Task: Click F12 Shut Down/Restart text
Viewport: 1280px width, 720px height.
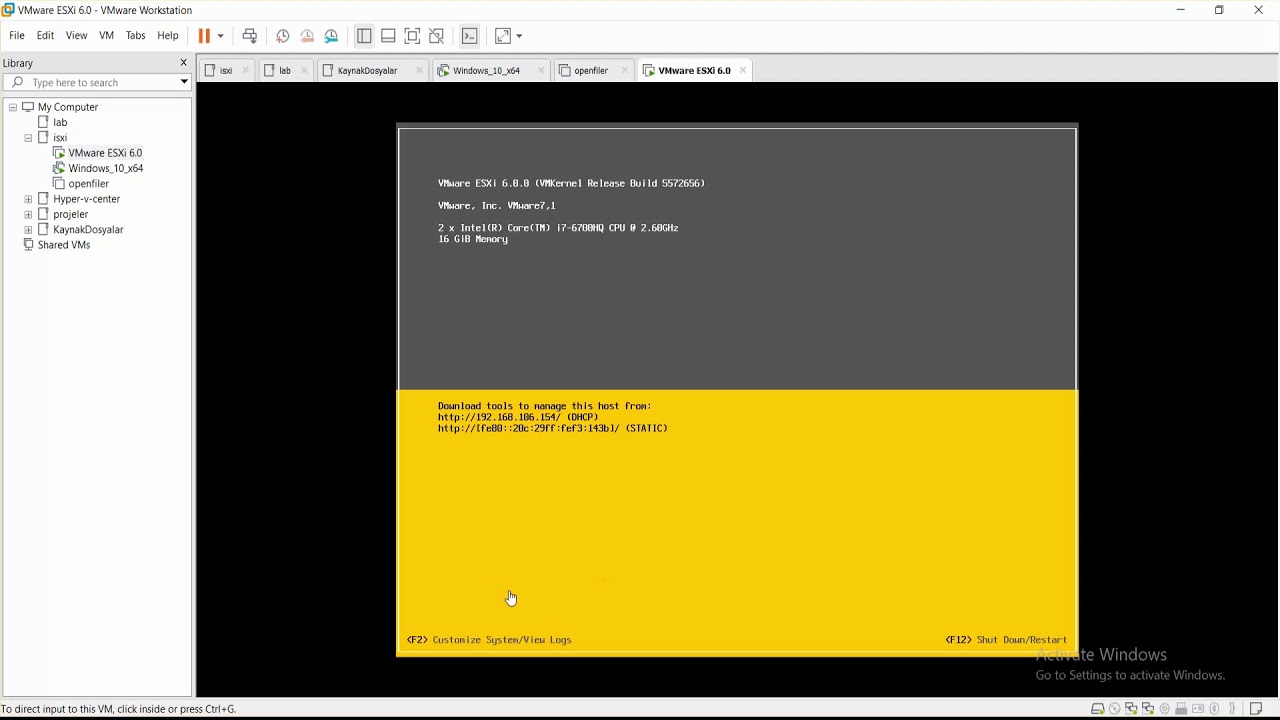Action: (x=1007, y=640)
